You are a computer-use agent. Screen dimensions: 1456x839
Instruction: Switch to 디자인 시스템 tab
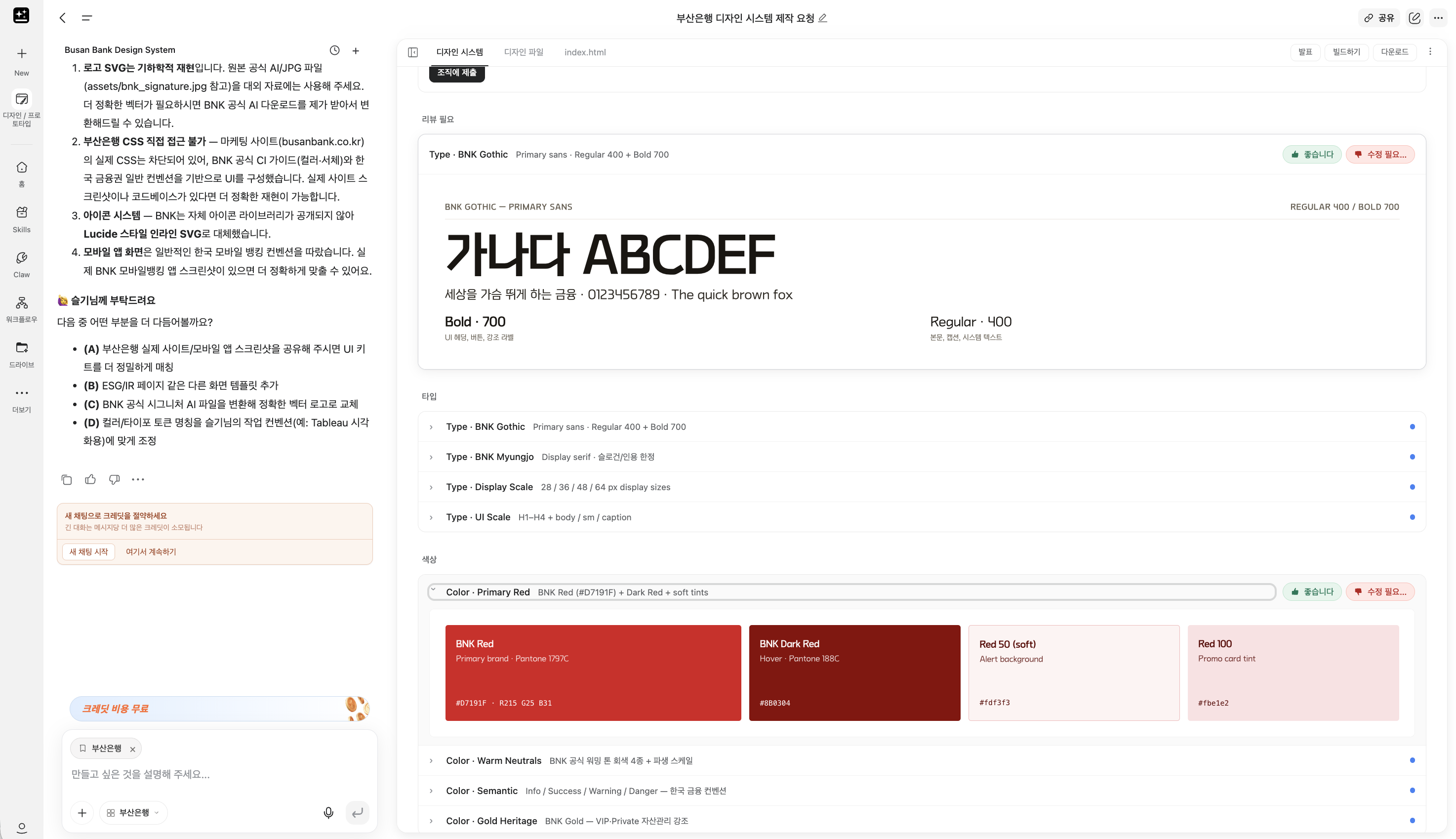pos(460,52)
